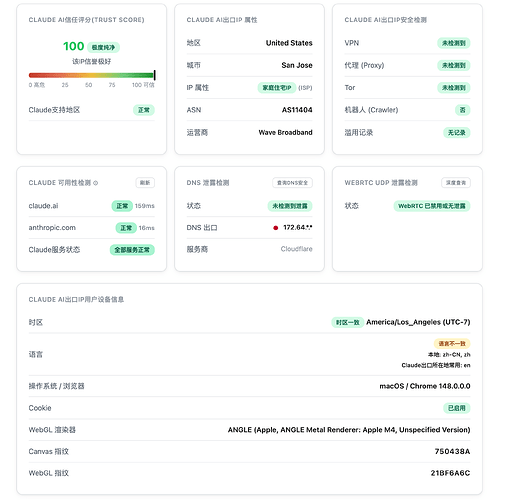Click the 正常 badge in the claude.ai row
519x500 pixels.
(x=122, y=206)
